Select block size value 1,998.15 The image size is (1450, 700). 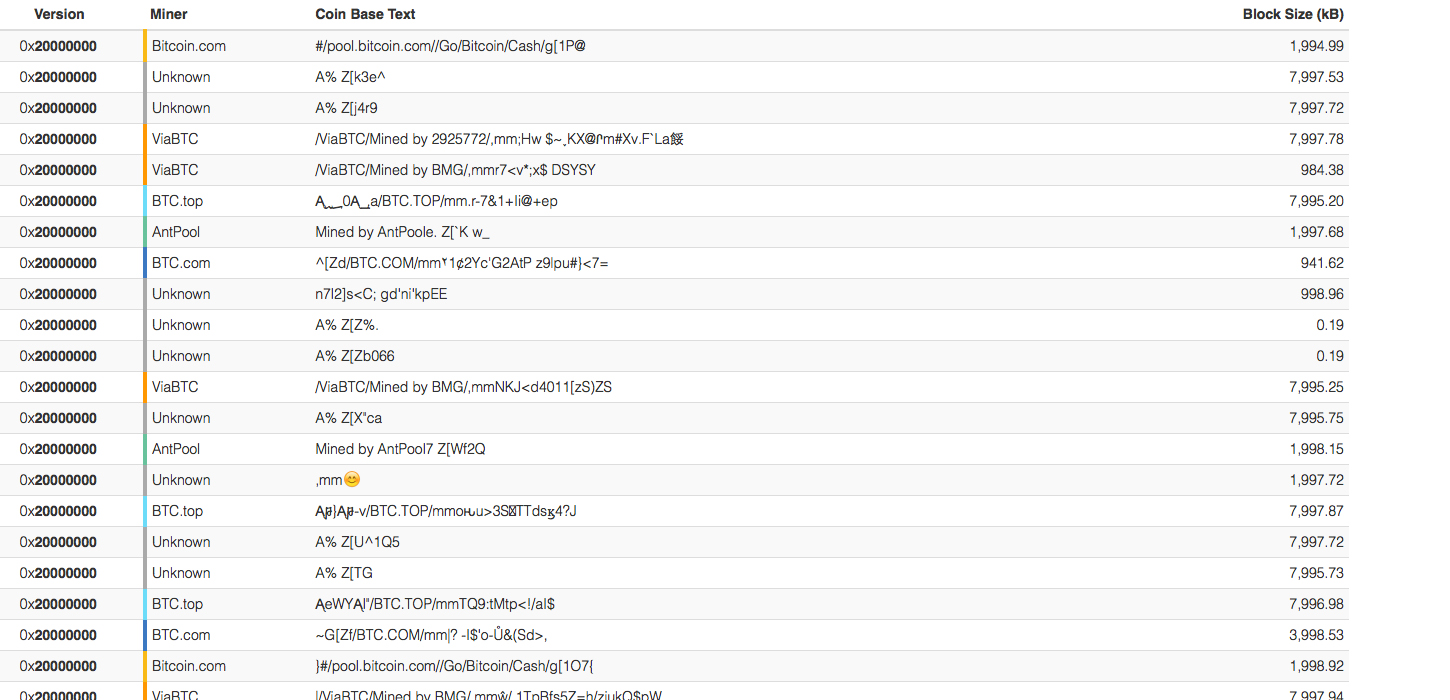[1316, 449]
